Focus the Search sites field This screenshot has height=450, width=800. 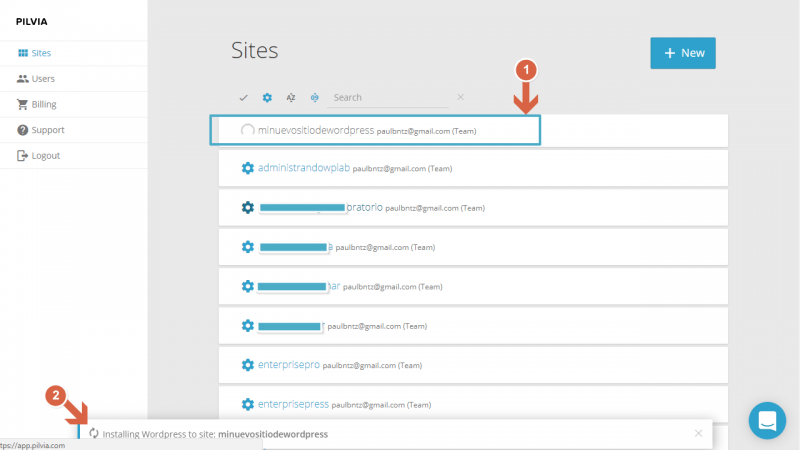coord(388,97)
